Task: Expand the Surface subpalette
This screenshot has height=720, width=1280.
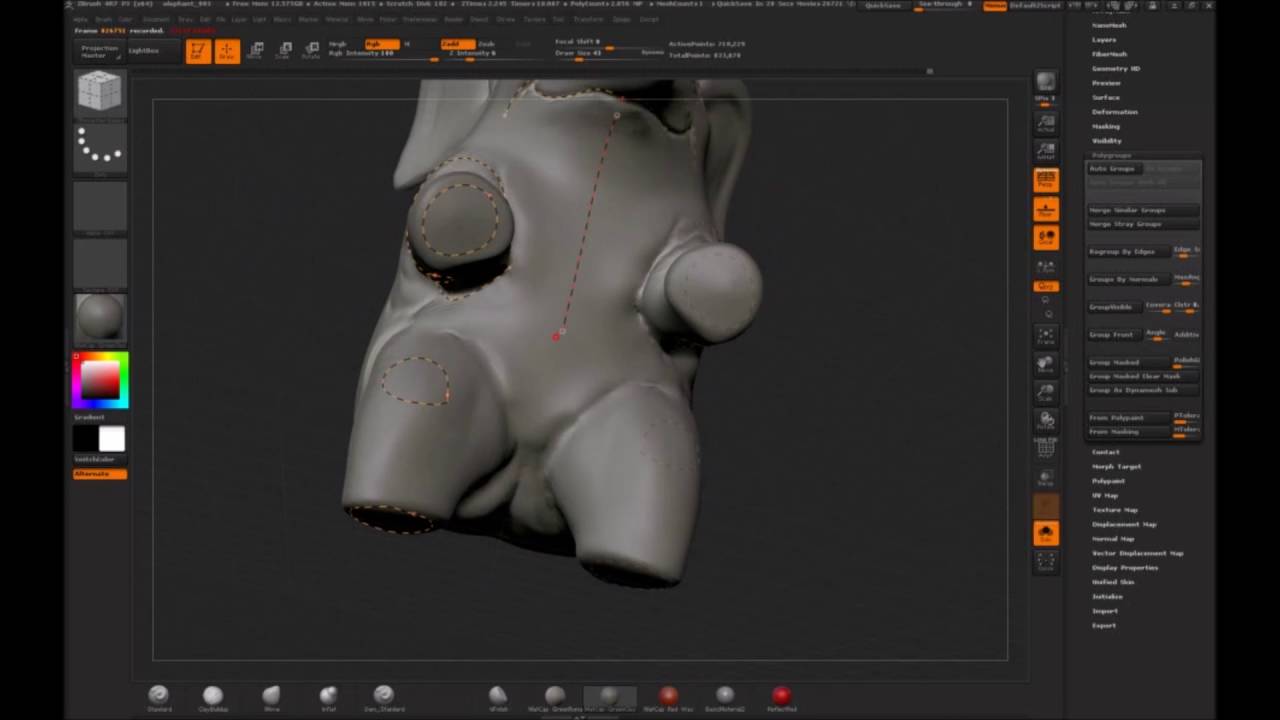Action: click(1106, 98)
